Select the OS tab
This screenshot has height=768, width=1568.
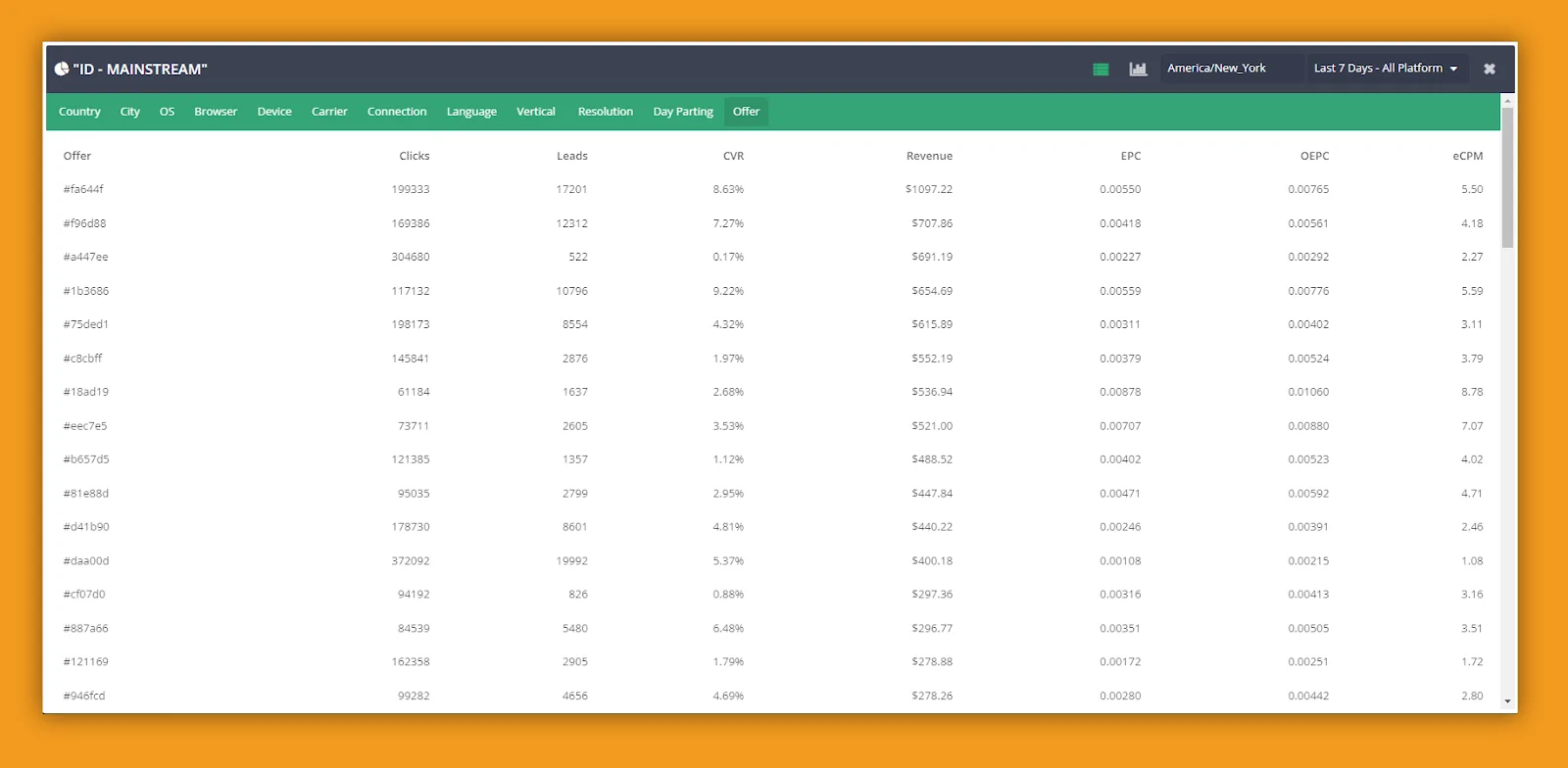(167, 112)
